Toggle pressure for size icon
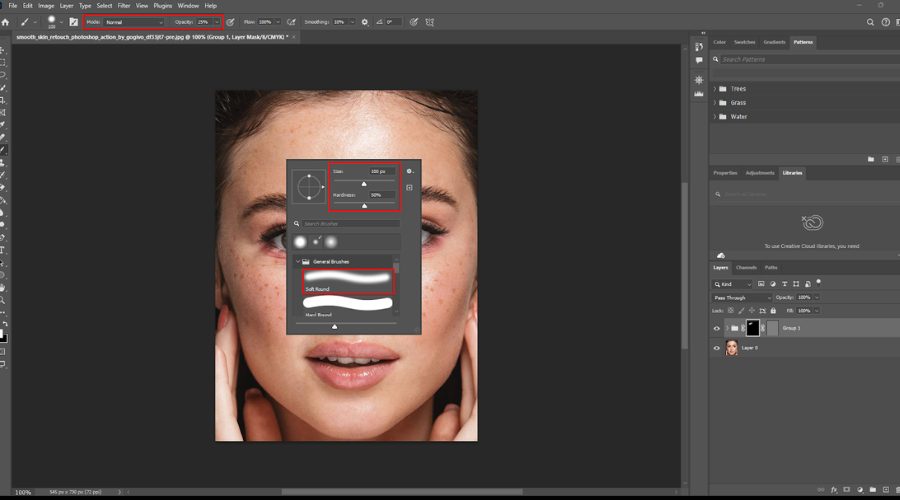The image size is (900, 500). tap(414, 22)
